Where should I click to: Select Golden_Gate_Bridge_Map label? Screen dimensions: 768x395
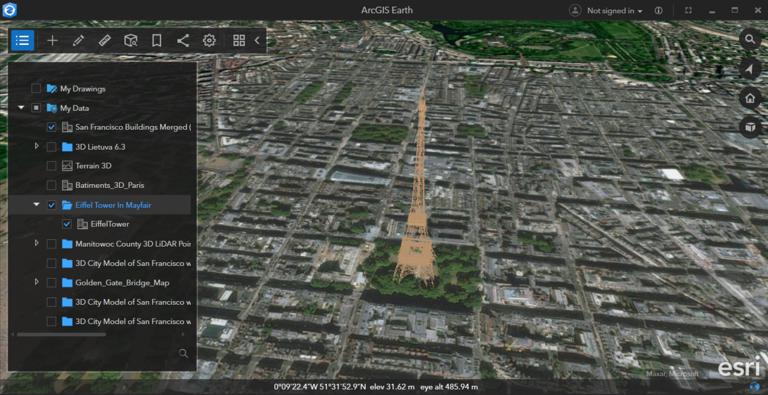122,283
